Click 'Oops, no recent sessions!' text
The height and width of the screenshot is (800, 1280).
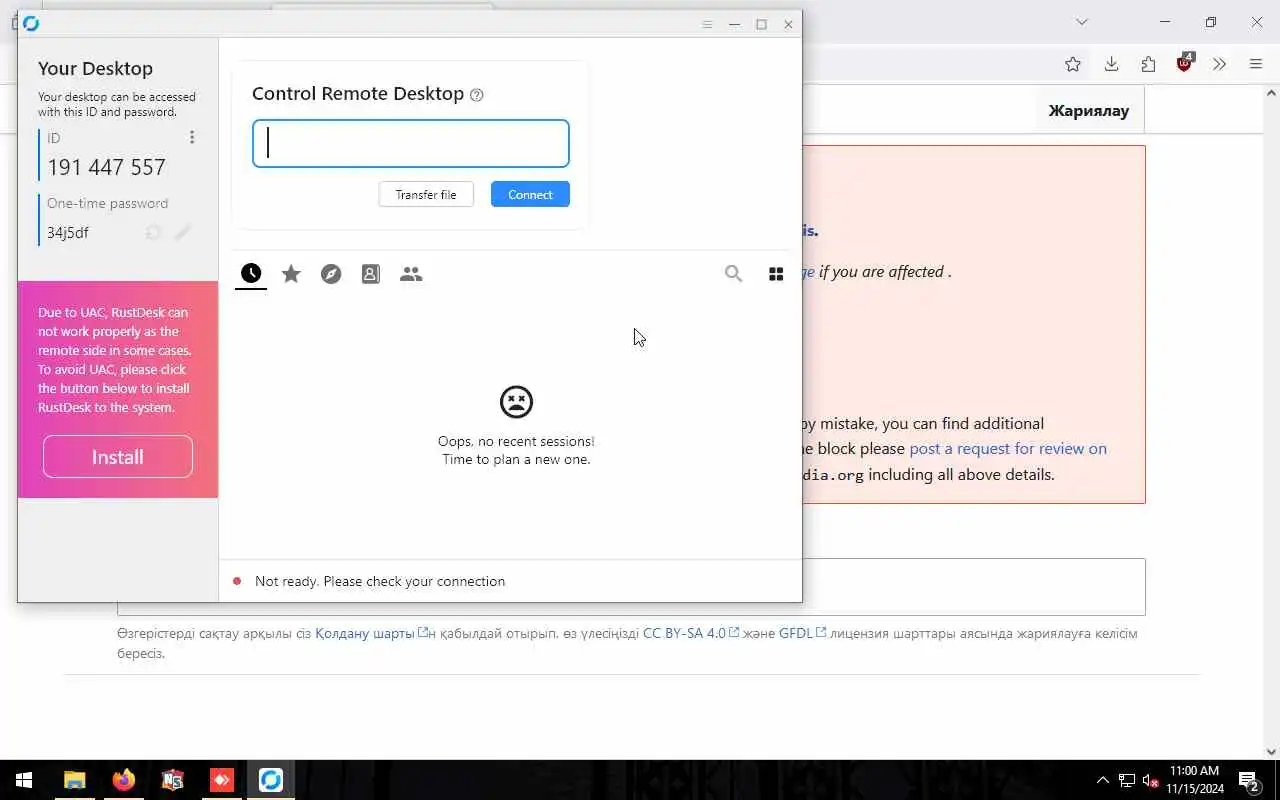[x=516, y=441]
